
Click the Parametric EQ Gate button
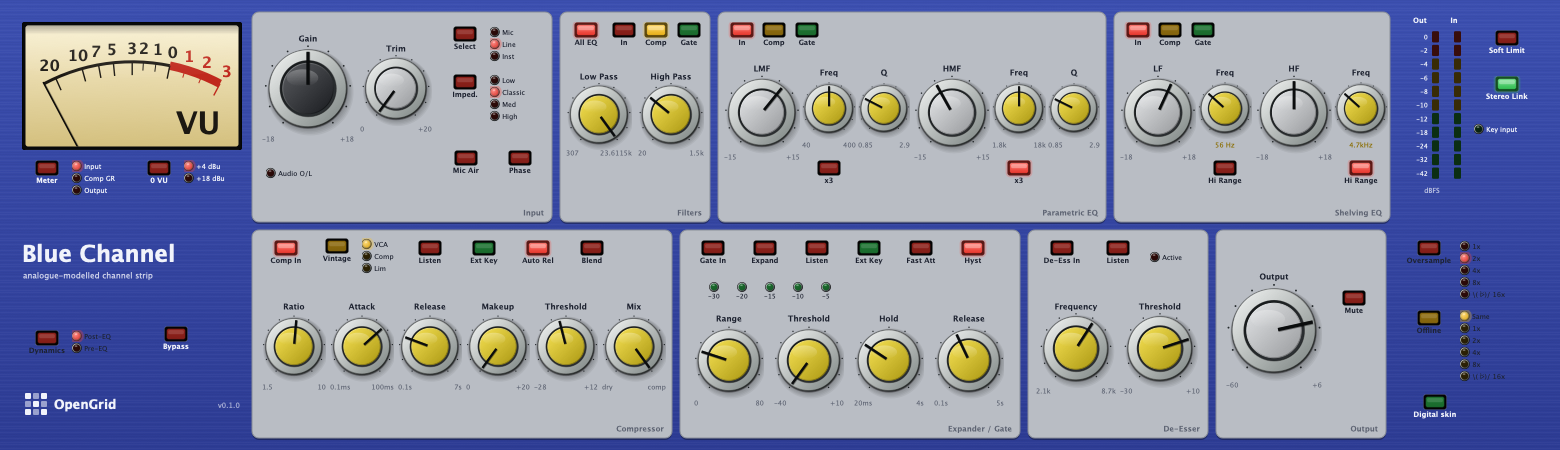(x=807, y=30)
